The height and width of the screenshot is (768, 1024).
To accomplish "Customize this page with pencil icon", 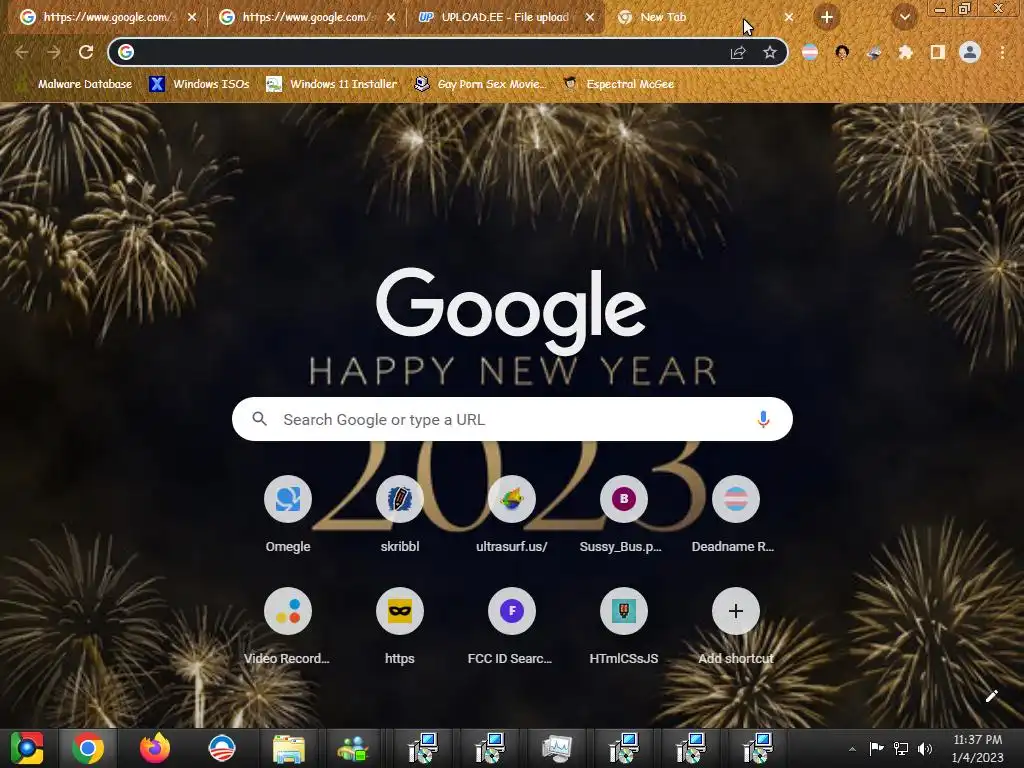I will tap(991, 696).
